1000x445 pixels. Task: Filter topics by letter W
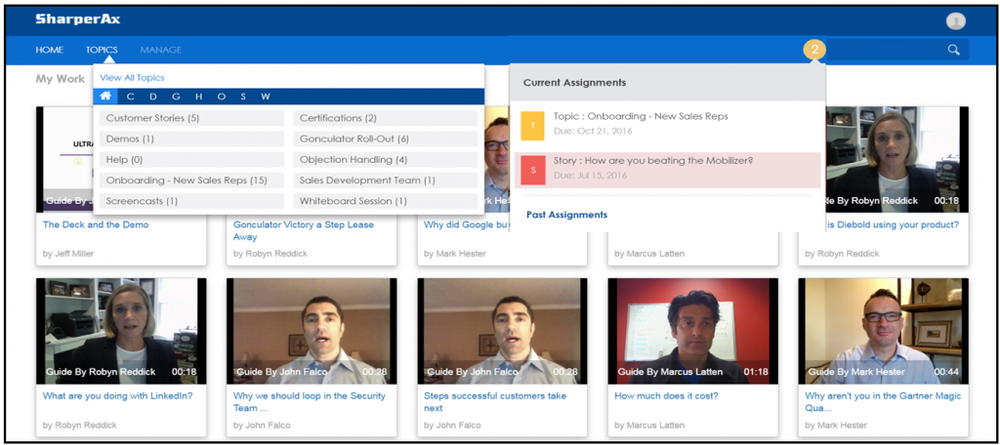(x=265, y=97)
